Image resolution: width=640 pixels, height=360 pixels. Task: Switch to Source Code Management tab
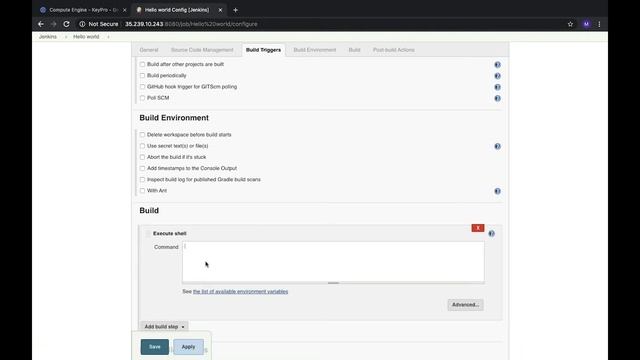(x=202, y=50)
